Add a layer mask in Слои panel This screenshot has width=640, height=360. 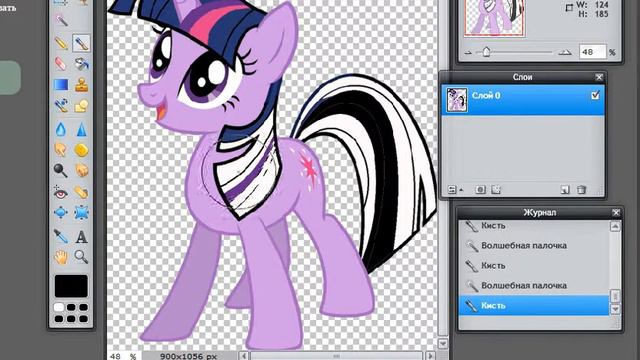point(480,189)
